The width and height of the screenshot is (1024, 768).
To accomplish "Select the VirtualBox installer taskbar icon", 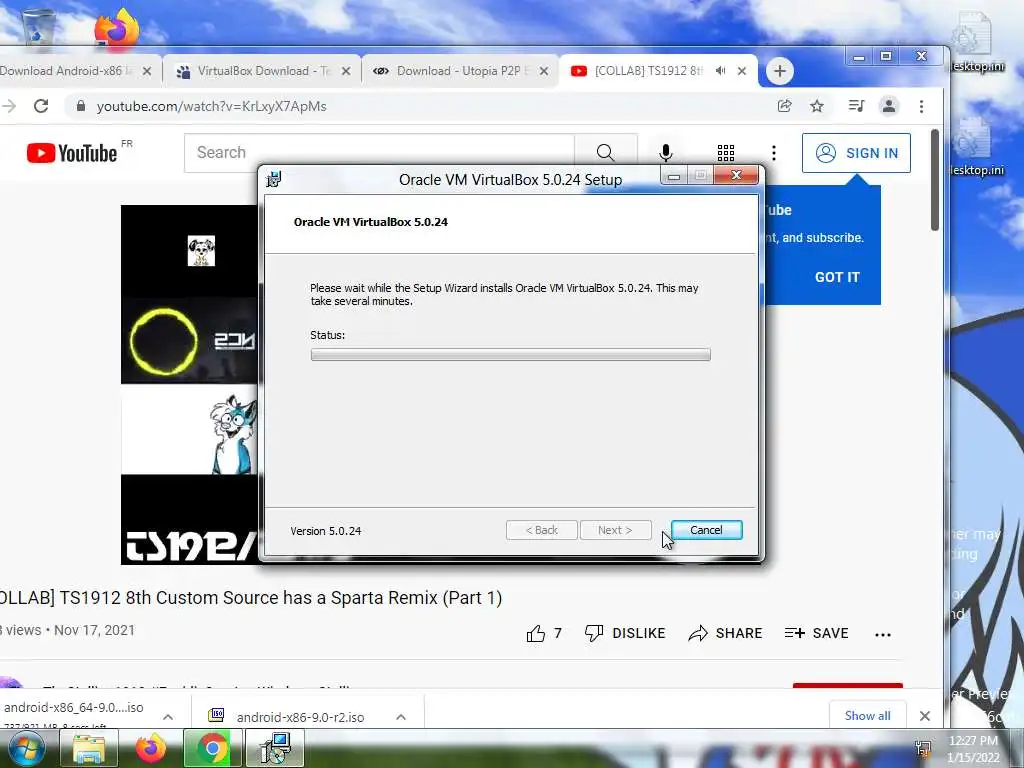I will (274, 748).
